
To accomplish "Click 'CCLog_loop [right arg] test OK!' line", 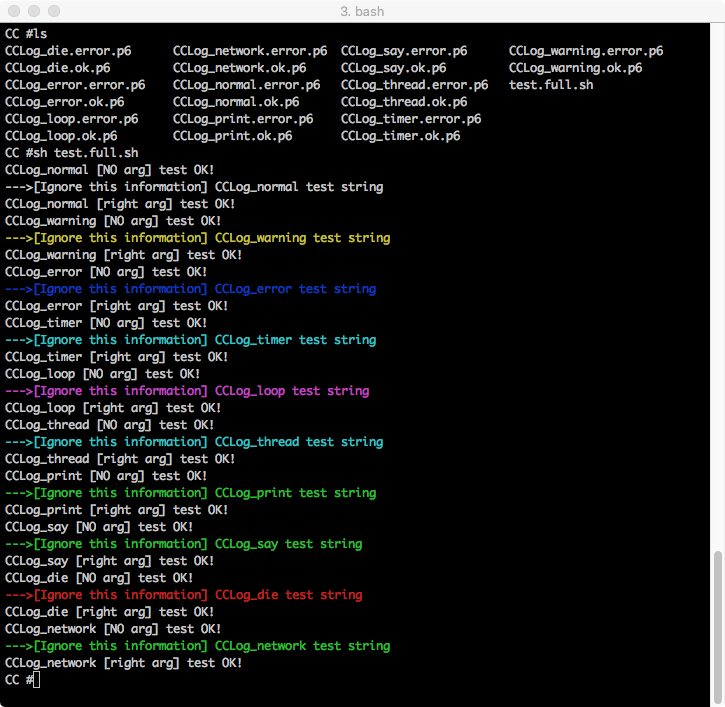I will pos(113,408).
